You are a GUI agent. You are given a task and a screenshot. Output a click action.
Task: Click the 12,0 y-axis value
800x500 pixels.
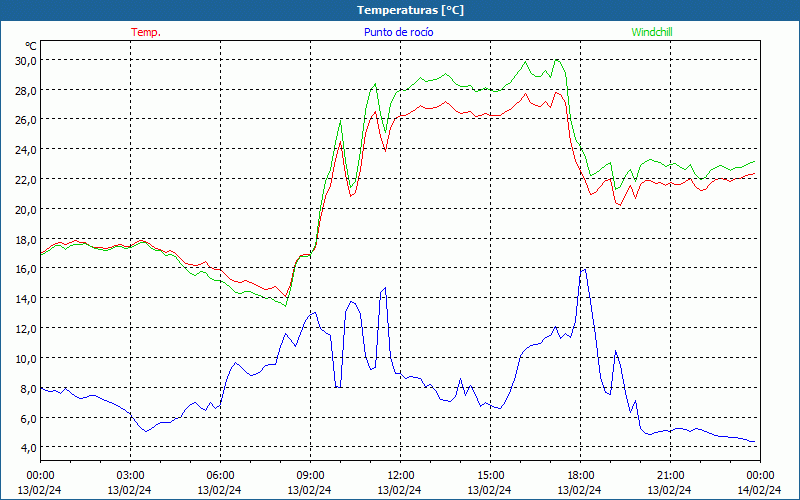(x=26, y=329)
